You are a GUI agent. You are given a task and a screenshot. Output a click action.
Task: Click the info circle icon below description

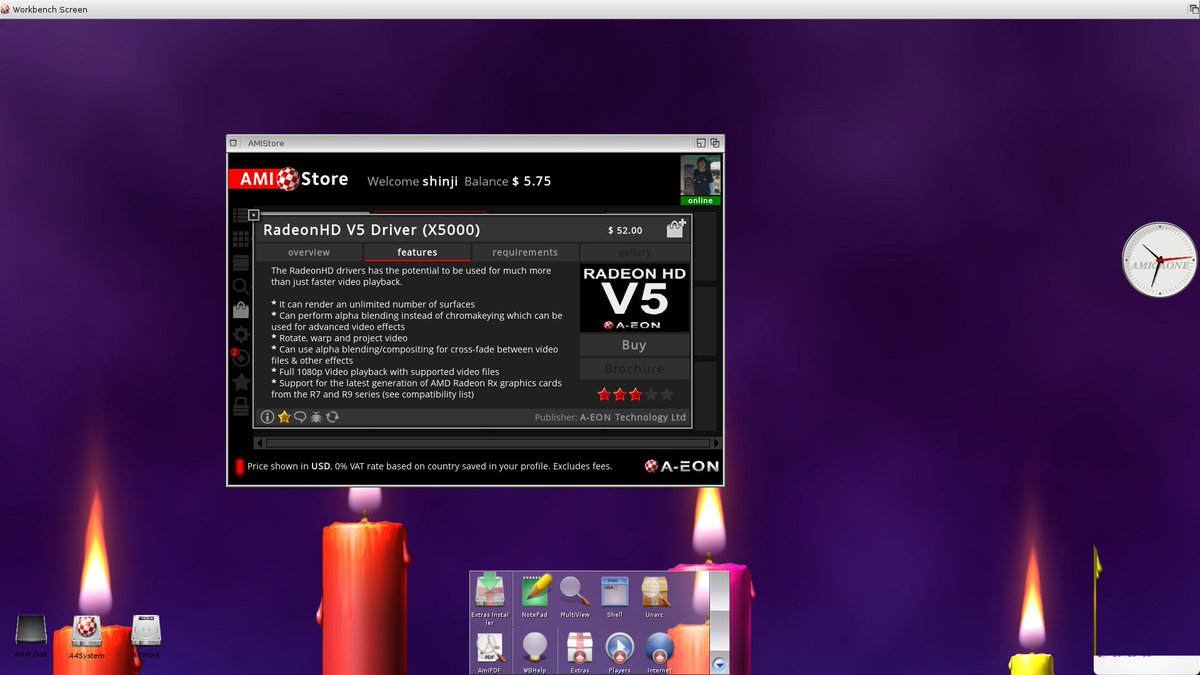pyautogui.click(x=267, y=417)
